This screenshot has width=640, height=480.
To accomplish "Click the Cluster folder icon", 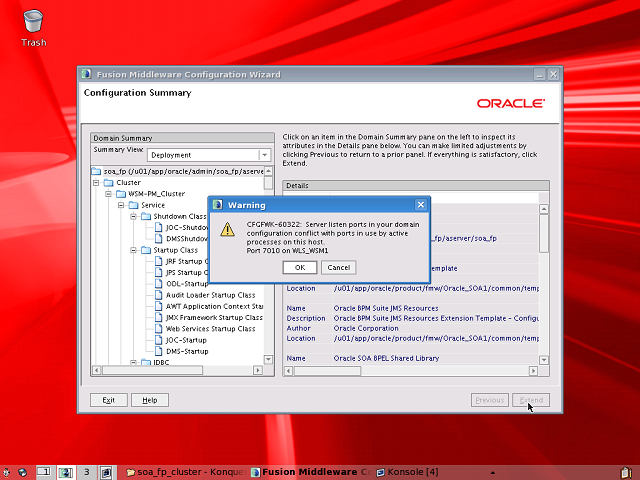I will (x=108, y=182).
